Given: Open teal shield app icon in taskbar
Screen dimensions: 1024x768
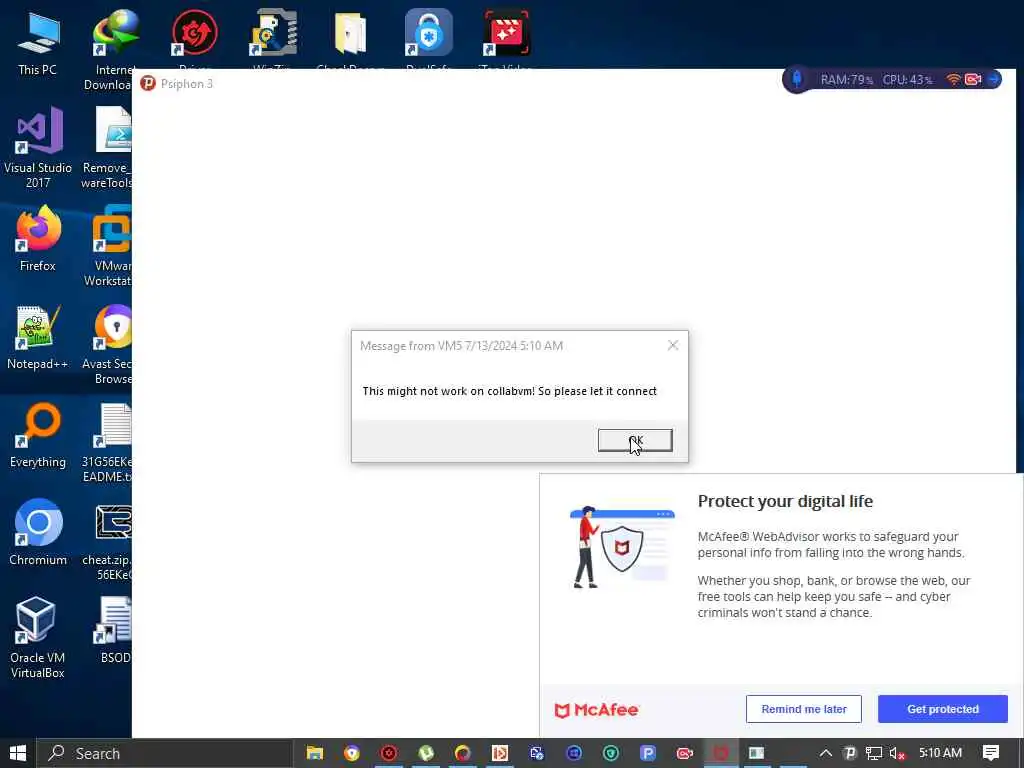Looking at the screenshot, I should 611,753.
